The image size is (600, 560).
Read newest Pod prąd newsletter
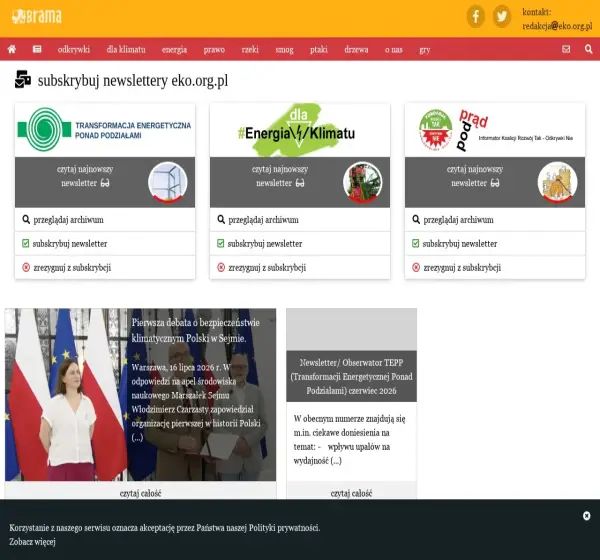tap(475, 176)
